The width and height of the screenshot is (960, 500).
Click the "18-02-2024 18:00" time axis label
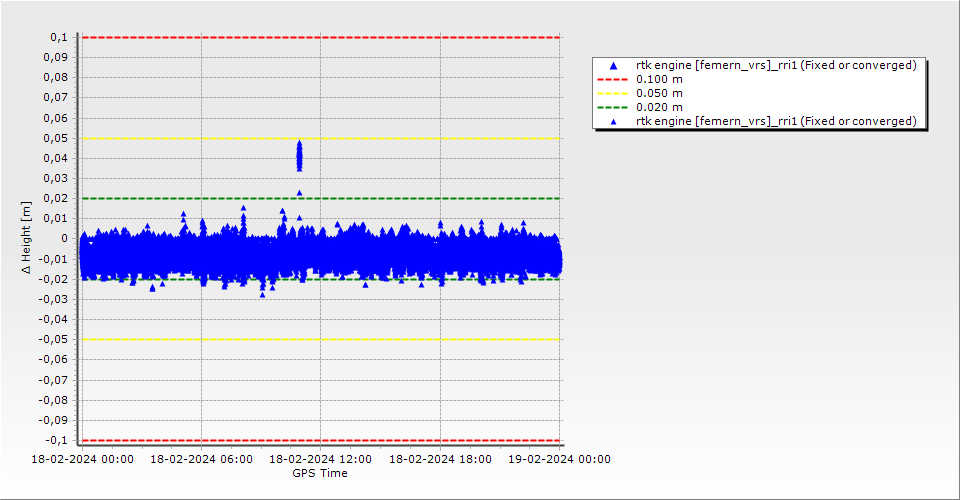click(440, 459)
